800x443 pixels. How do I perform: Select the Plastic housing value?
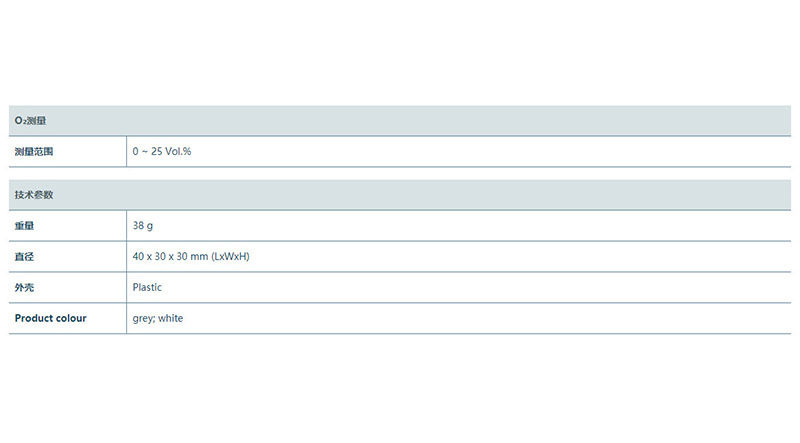[x=147, y=288]
